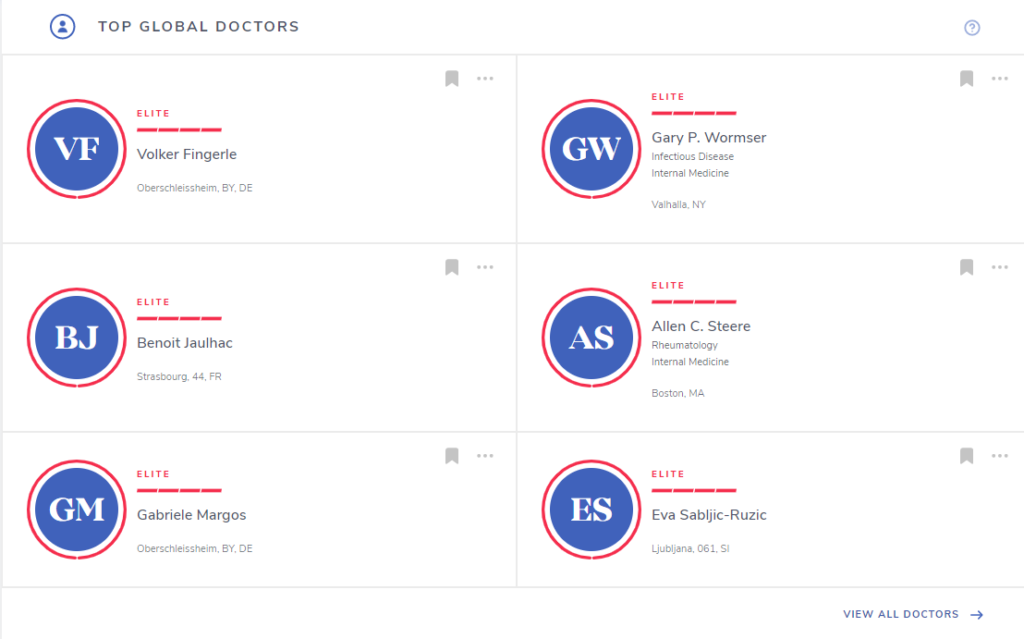Image resolution: width=1024 pixels, height=639 pixels.
Task: Open ellipsis menu for Eva Sabljic-Ruzic
Action: pos(1000,456)
